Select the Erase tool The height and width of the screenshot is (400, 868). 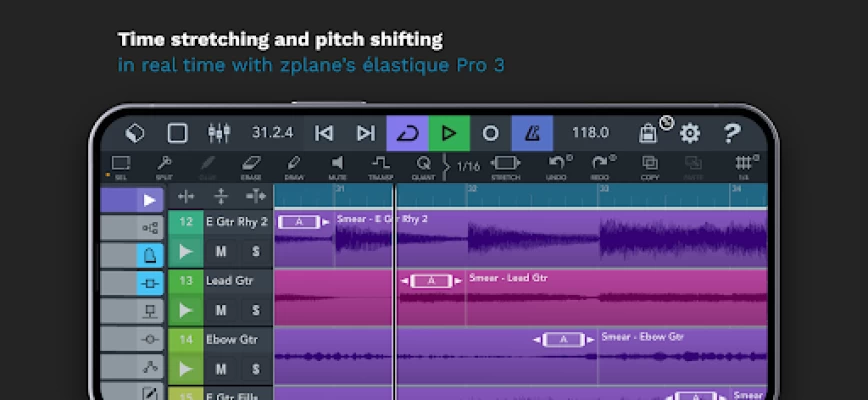[250, 165]
